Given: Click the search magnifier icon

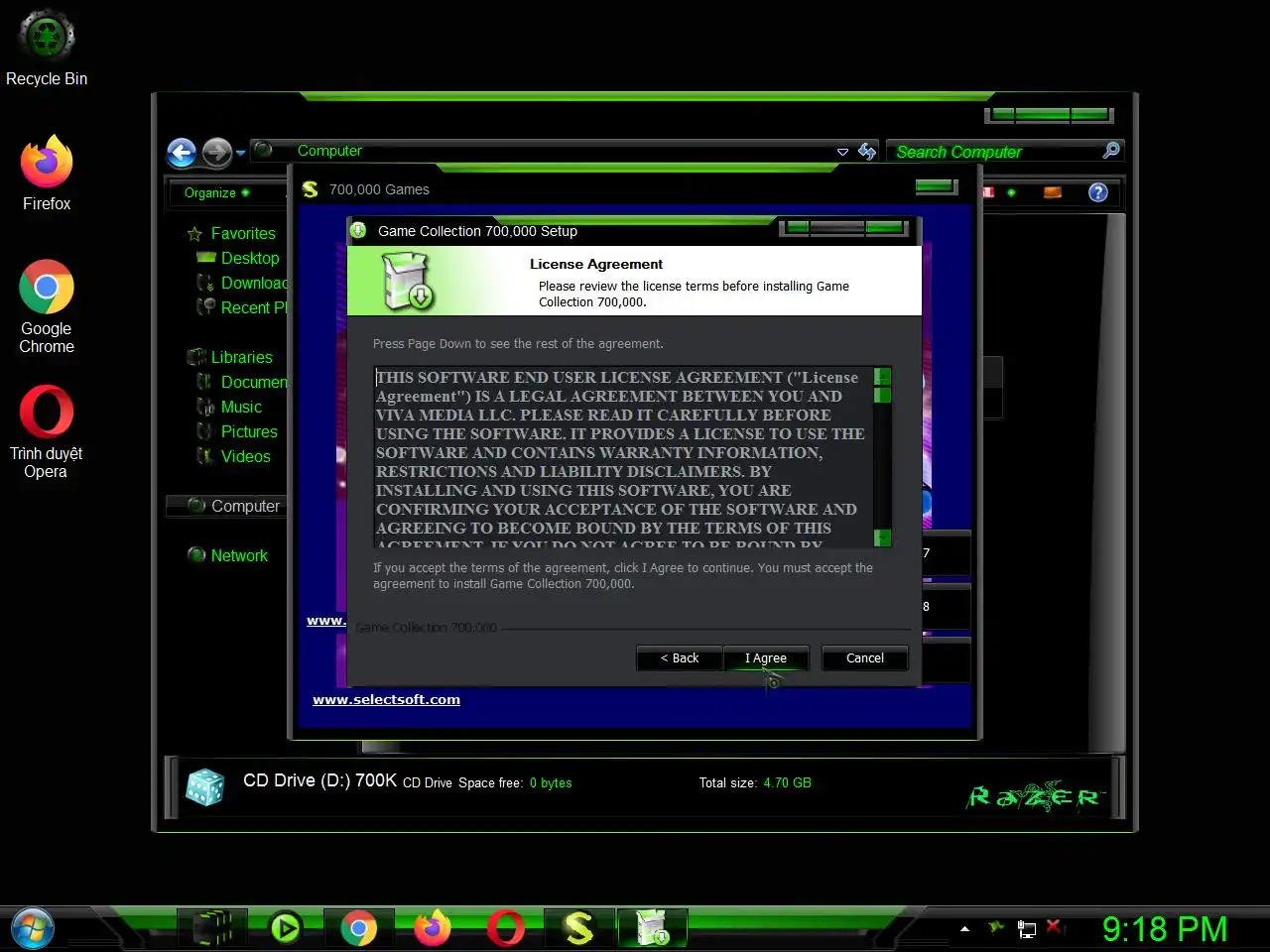Looking at the screenshot, I should 1111,151.
